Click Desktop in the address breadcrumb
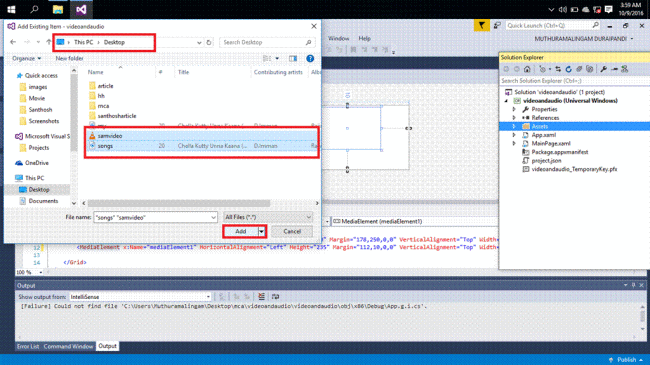The width and height of the screenshot is (650, 365). tap(114, 42)
